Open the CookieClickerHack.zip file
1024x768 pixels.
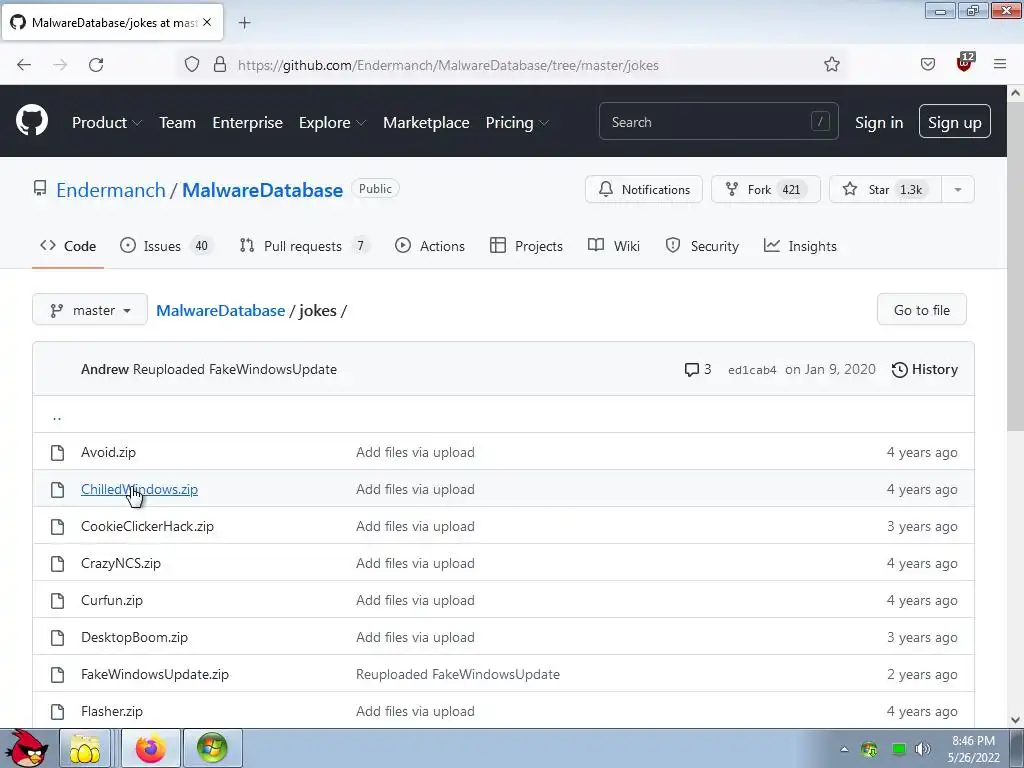tap(147, 526)
